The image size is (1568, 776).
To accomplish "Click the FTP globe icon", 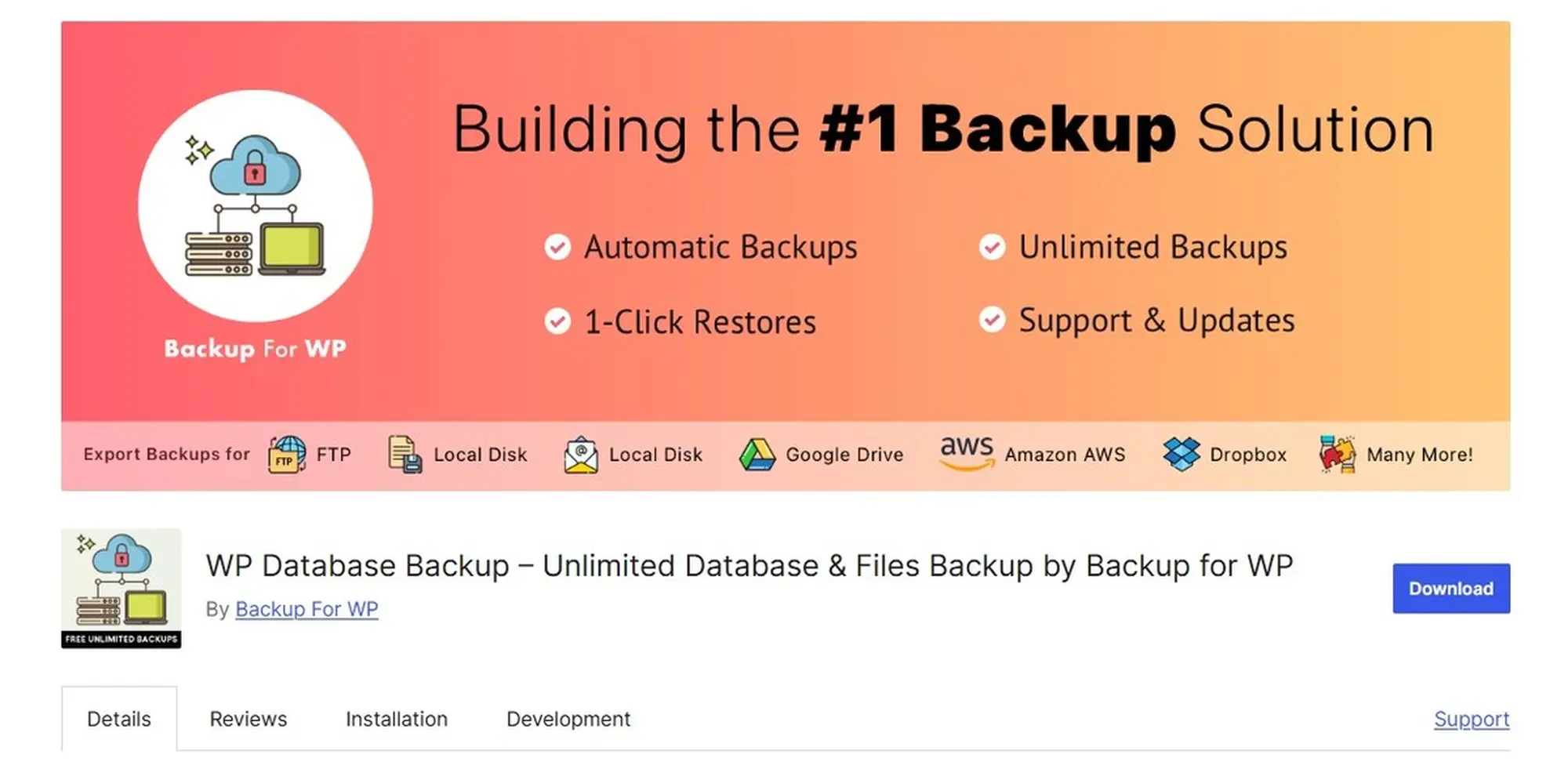I will pyautogui.click(x=287, y=455).
